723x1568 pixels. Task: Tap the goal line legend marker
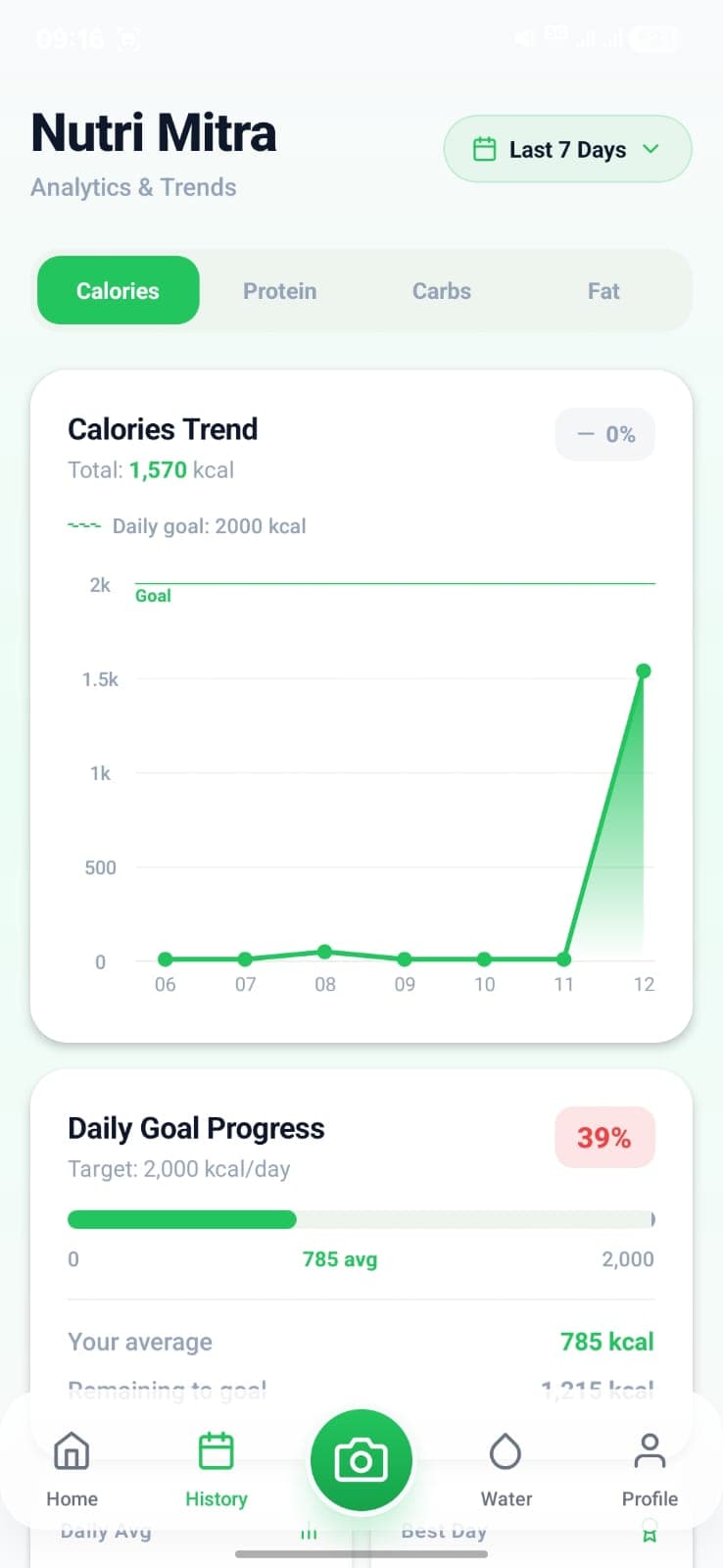pyautogui.click(x=84, y=525)
